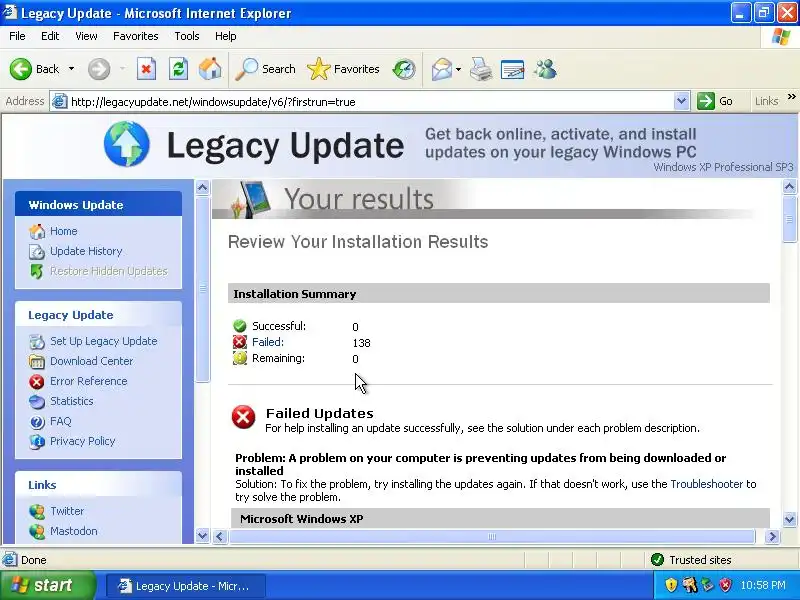
Task: Click the green Successful check icon
Action: pos(239,326)
